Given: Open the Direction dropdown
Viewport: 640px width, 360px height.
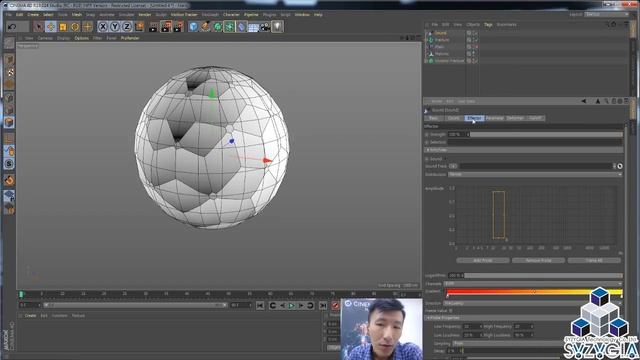Looking at the screenshot, I should point(533,303).
